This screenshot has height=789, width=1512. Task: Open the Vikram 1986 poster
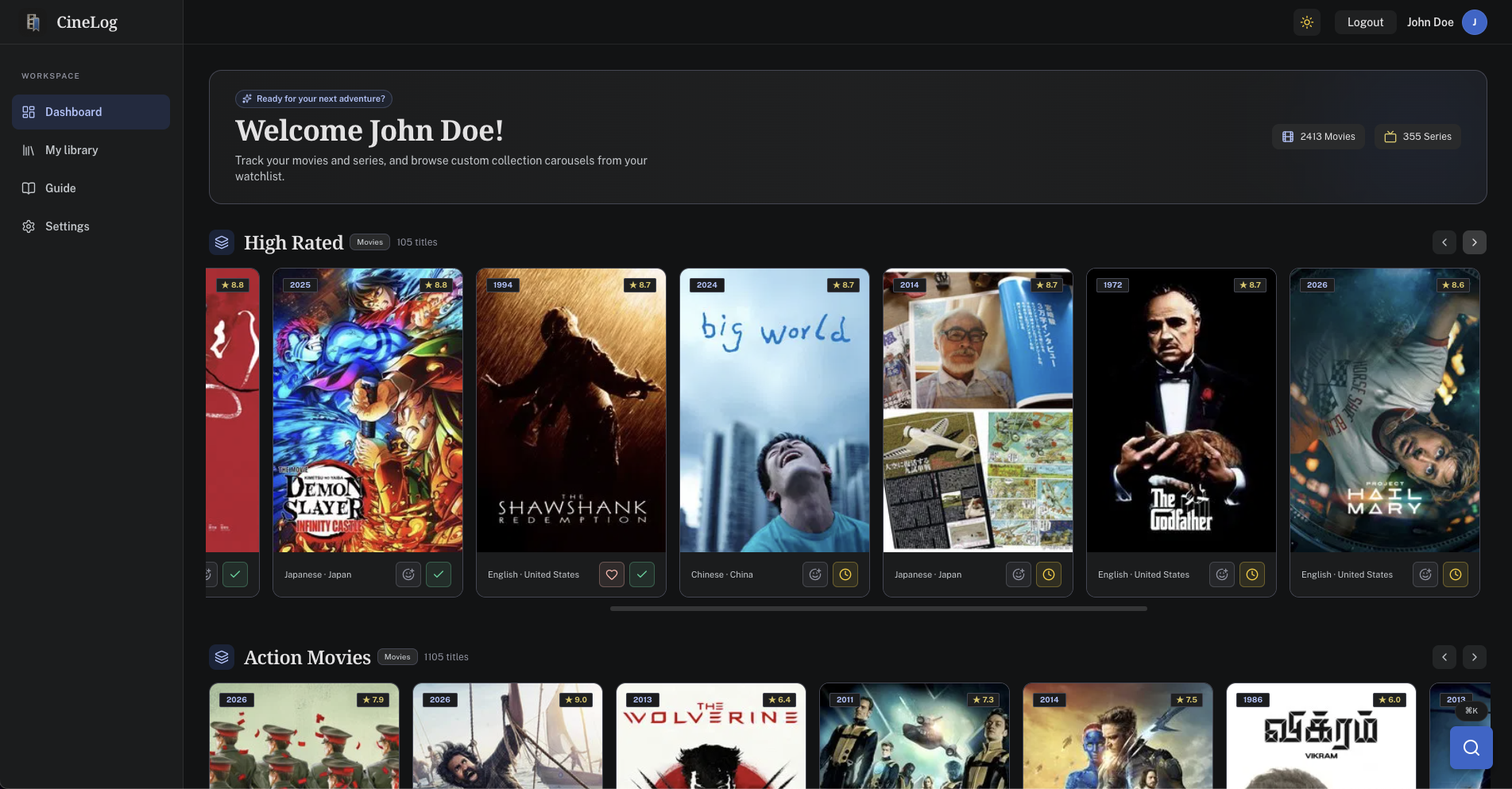pos(1321,736)
